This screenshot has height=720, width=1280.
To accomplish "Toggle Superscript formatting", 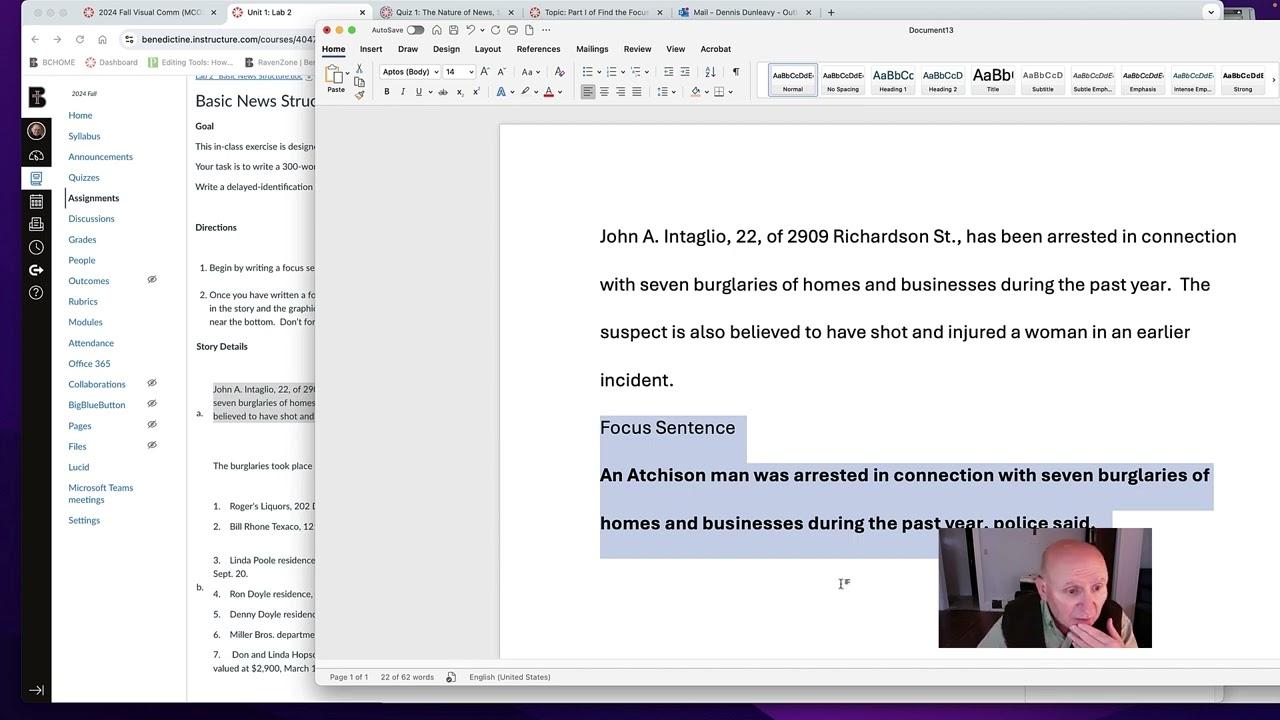I will [x=475, y=92].
